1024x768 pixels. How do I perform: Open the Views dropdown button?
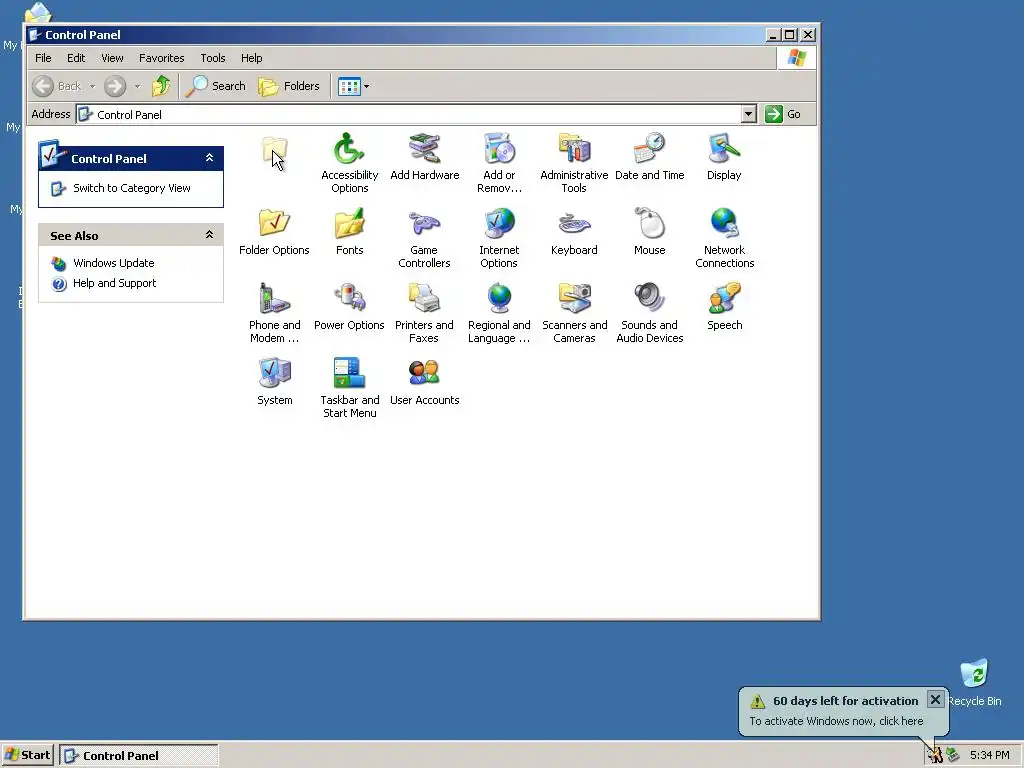[x=353, y=86]
